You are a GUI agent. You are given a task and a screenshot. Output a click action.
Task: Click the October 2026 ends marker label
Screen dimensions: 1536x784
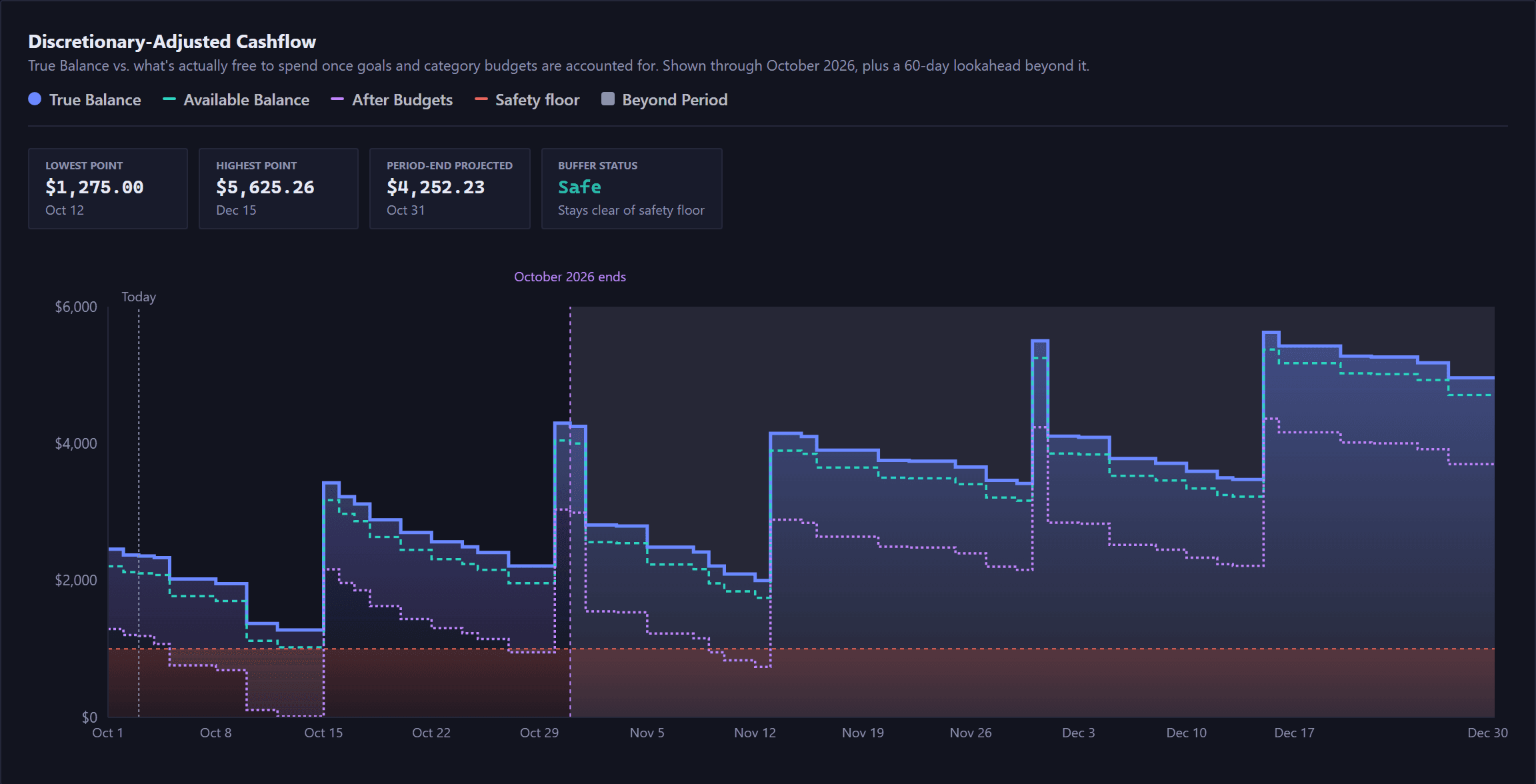[x=570, y=277]
